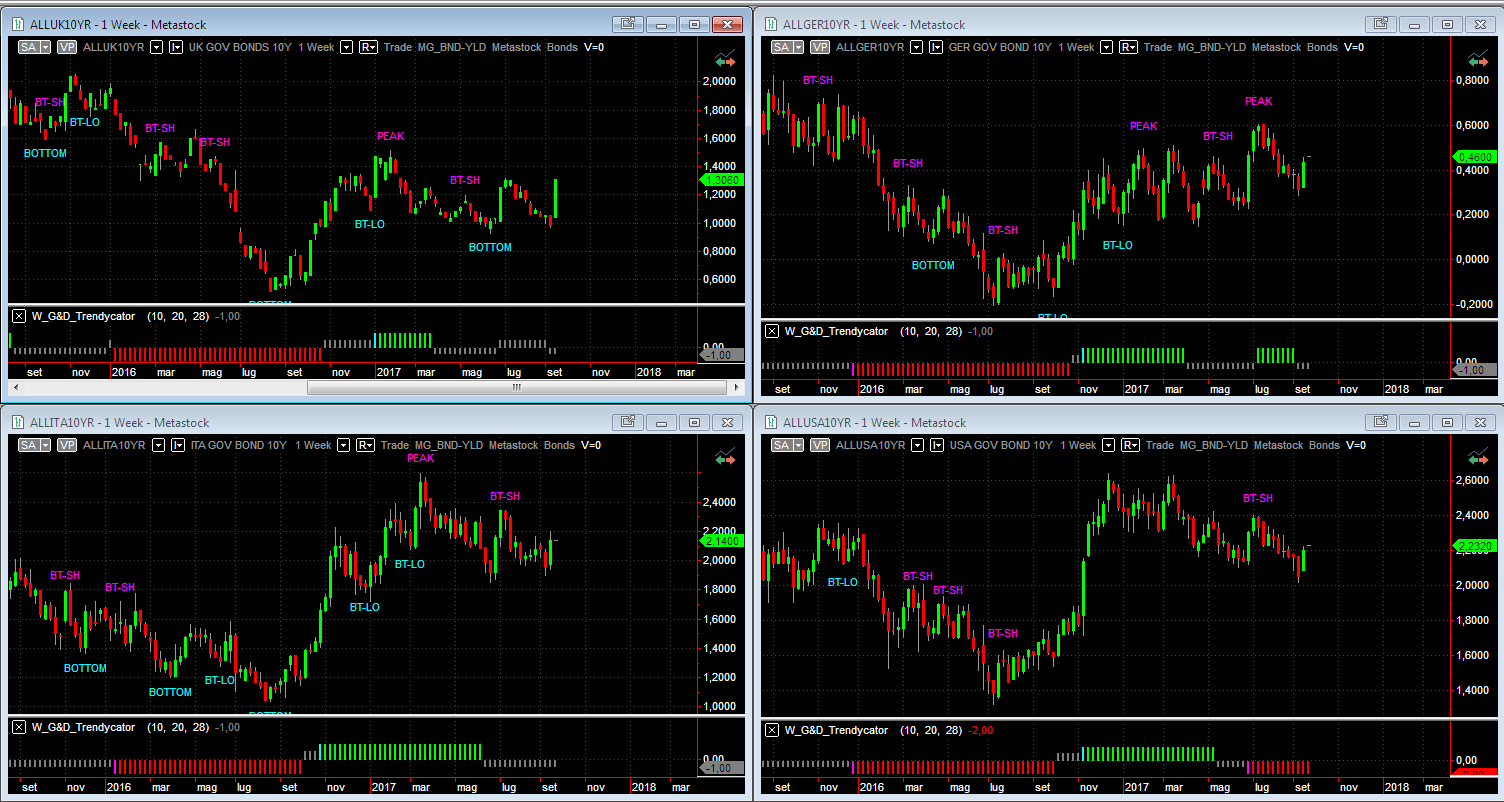Click the Trade label in ALLUSA10YR chart
Screen dimensions: 1504x802
click(1161, 445)
